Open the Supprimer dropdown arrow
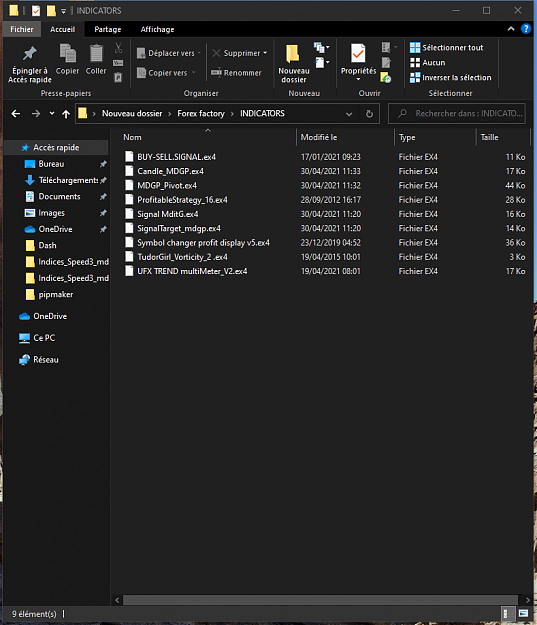The height and width of the screenshot is (625, 537). click(x=265, y=53)
